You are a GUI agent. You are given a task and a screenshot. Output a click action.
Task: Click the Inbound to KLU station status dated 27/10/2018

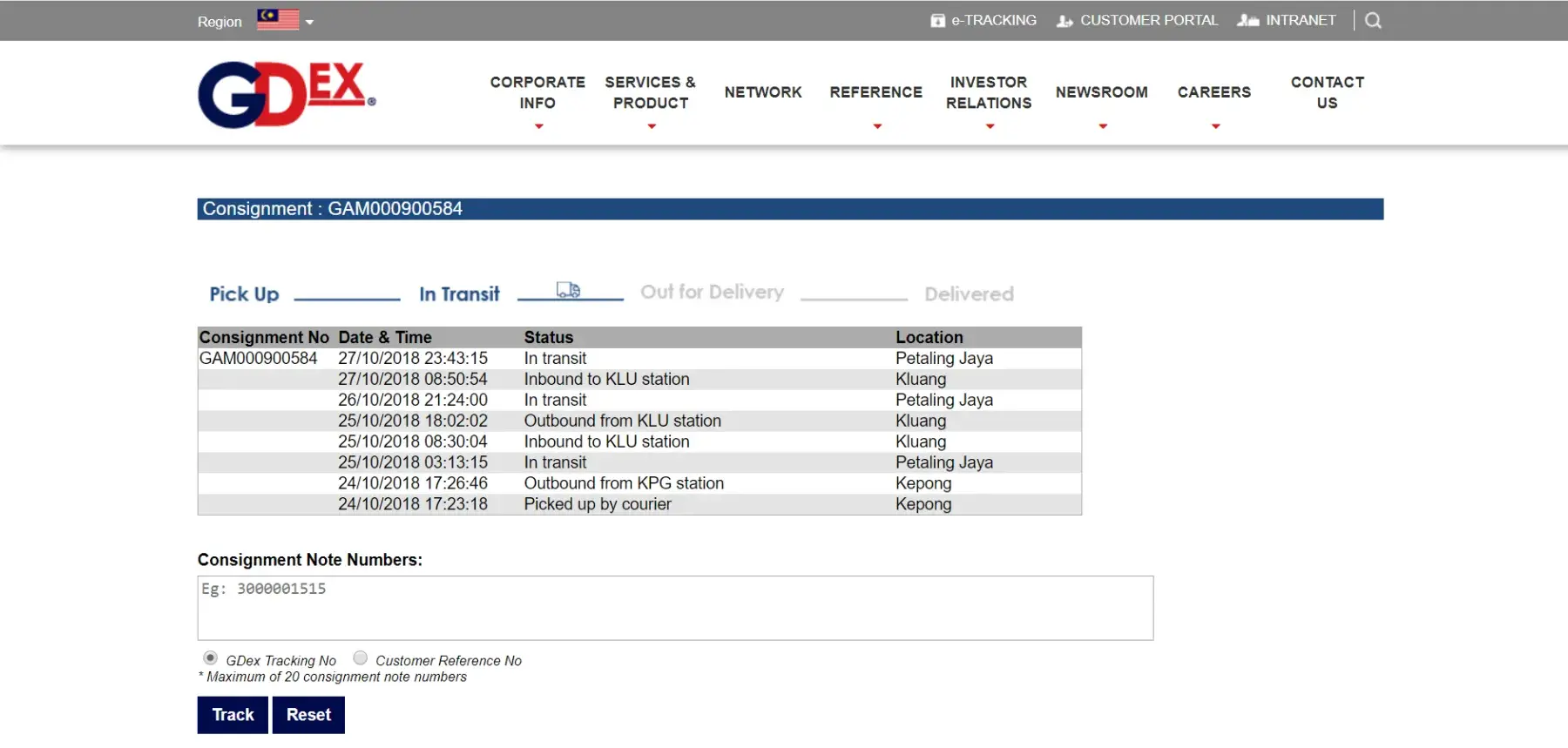[x=606, y=379]
